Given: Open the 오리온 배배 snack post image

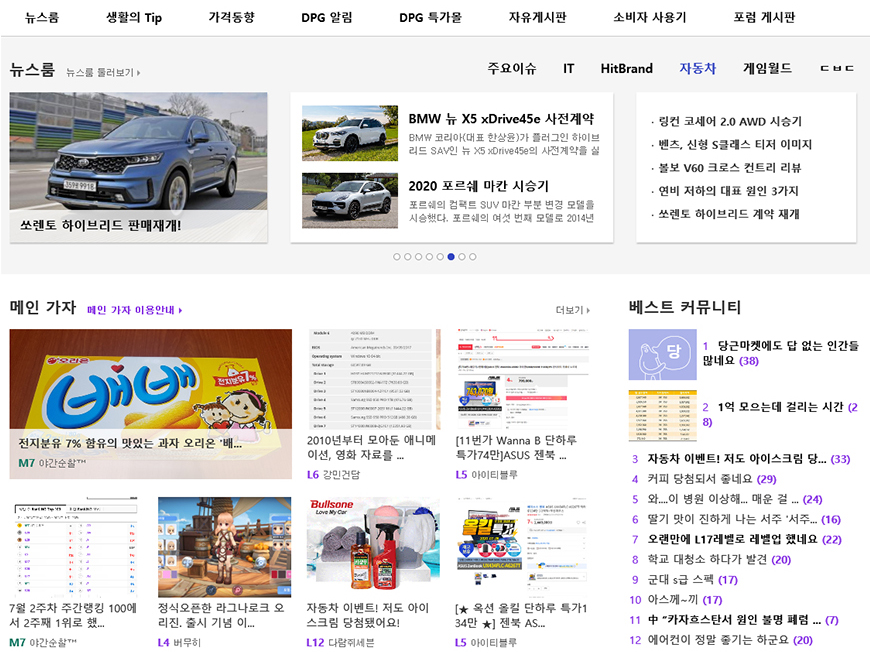Looking at the screenshot, I should coord(150,404).
